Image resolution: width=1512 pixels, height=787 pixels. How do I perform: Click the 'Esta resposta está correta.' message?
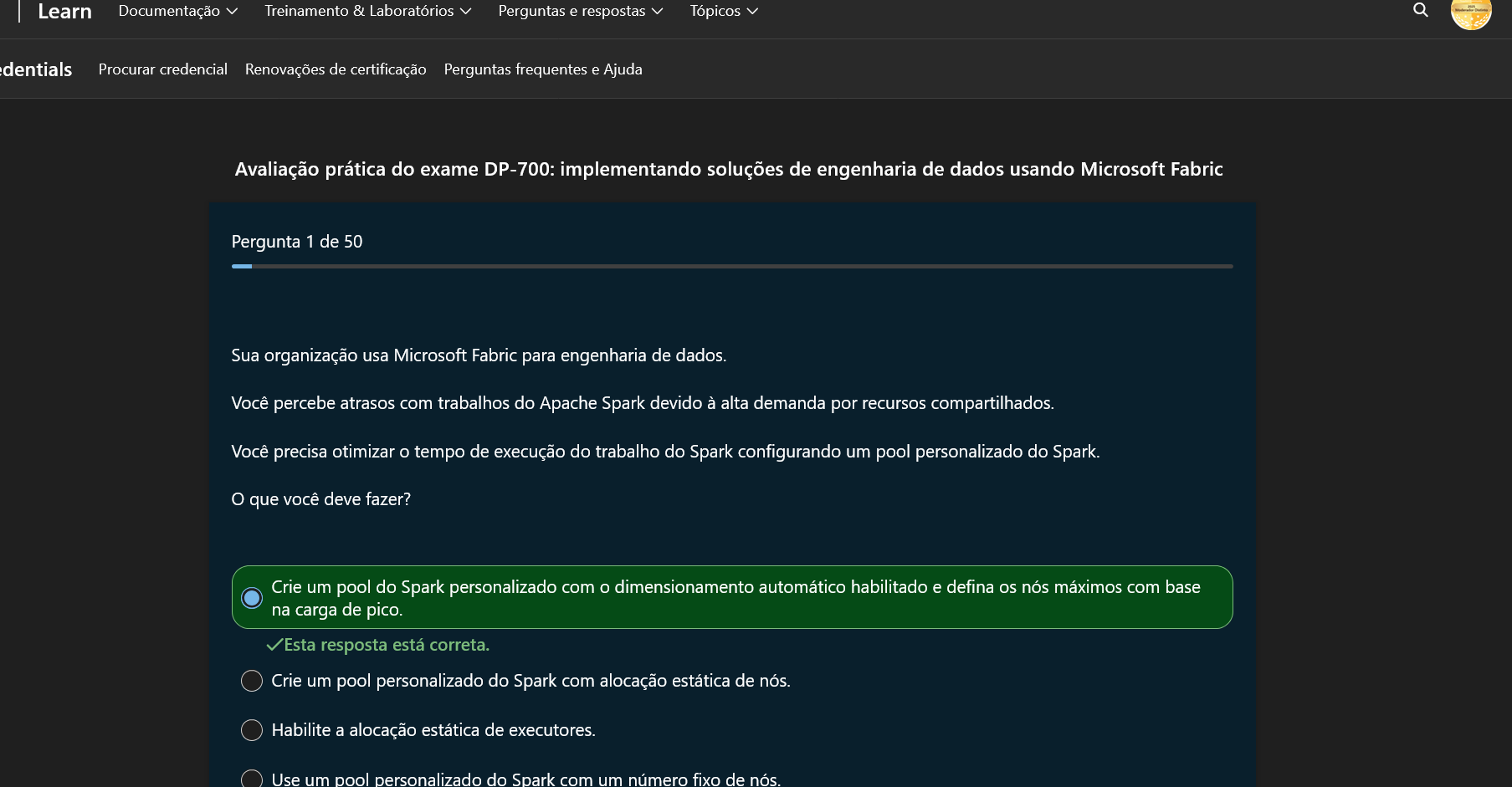[377, 645]
